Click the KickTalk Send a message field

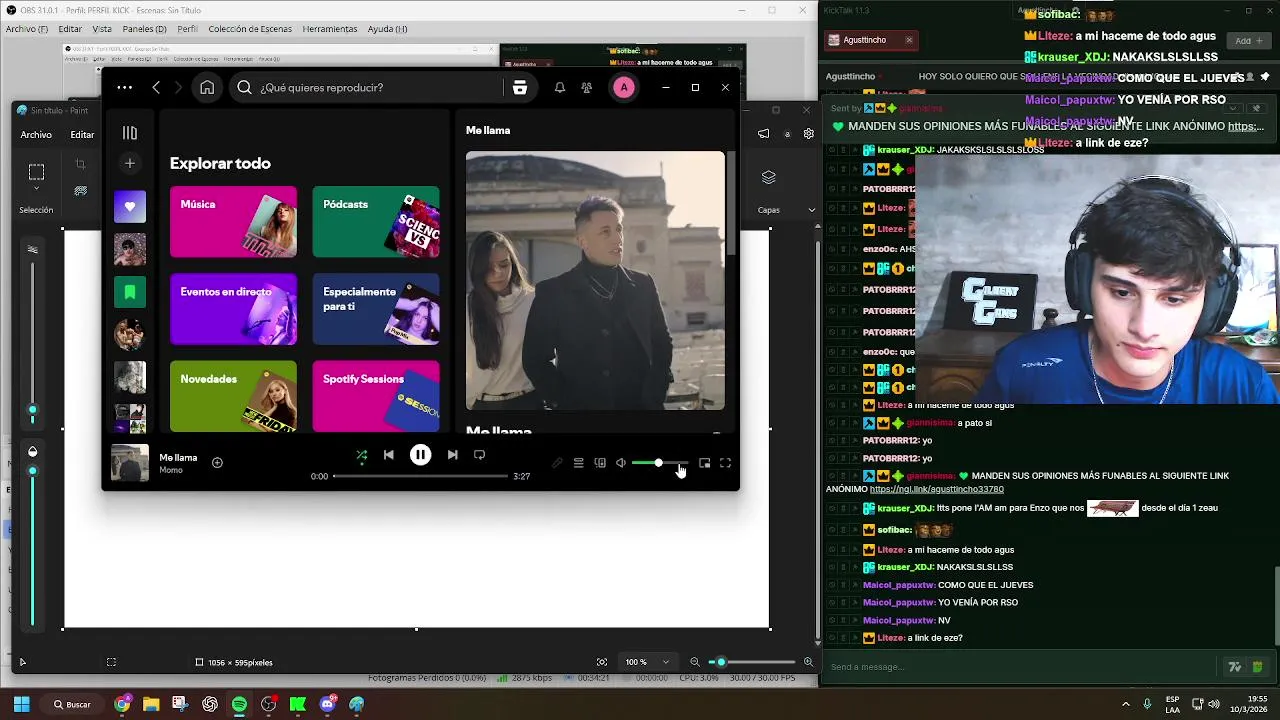pos(1020,667)
